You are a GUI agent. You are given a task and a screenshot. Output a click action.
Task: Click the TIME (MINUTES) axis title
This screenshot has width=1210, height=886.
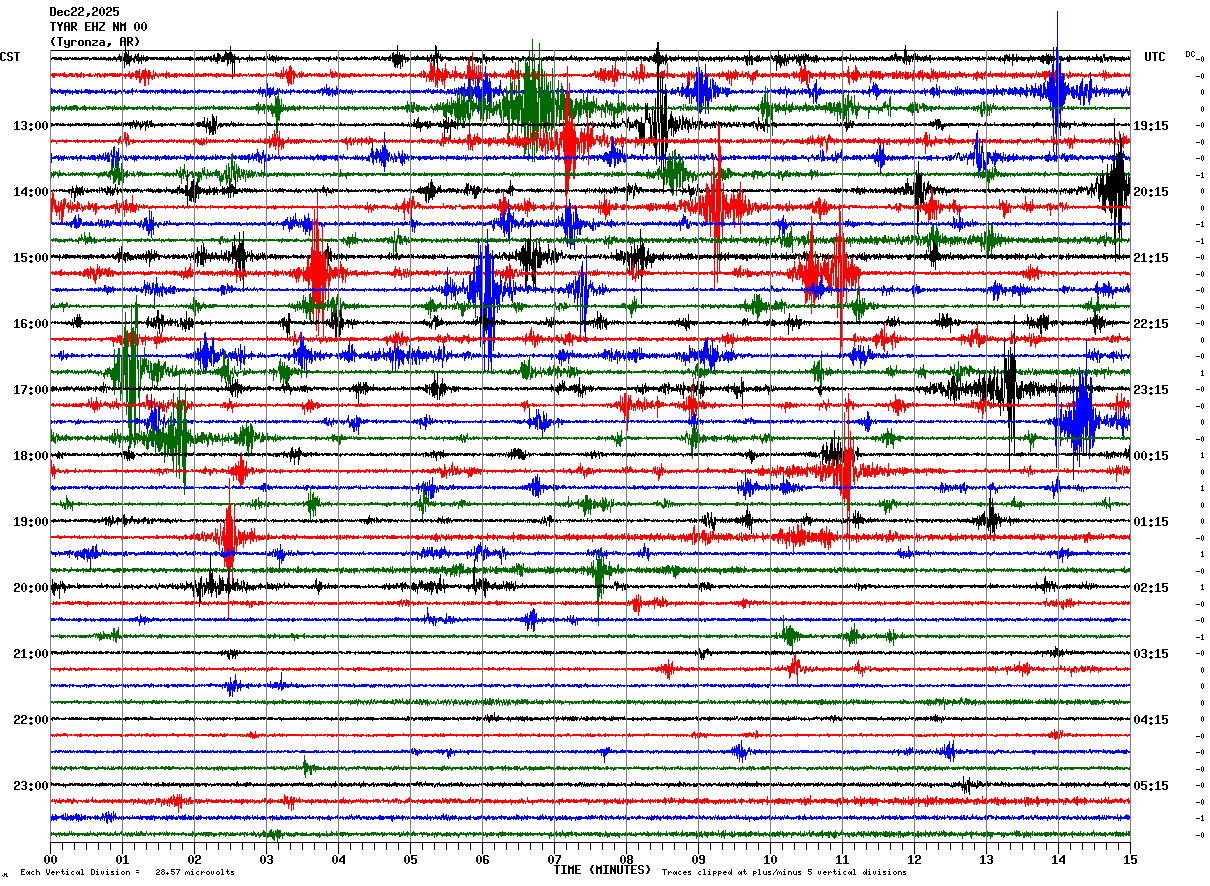[603, 870]
